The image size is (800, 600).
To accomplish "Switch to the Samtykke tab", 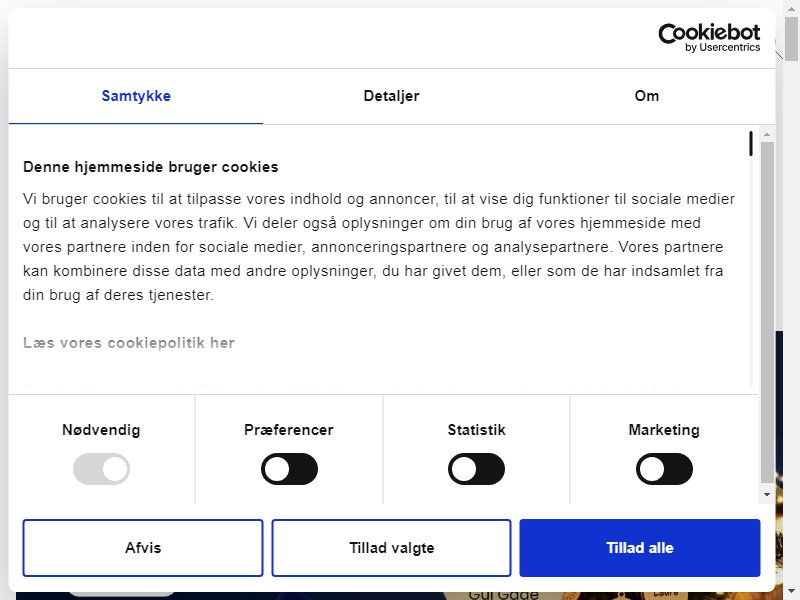I will coord(136,96).
